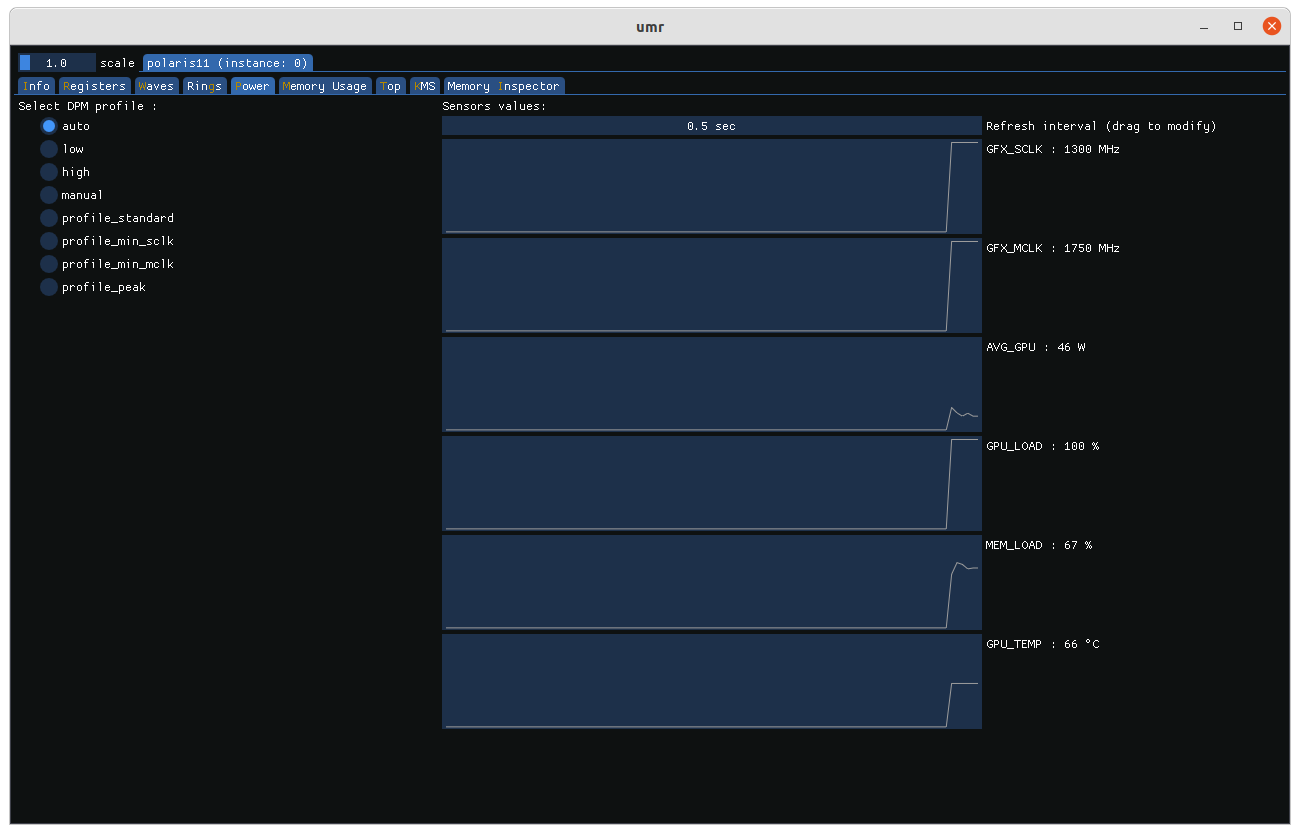Click the 0.5 sec refresh interval slider
1300x834 pixels.
click(x=712, y=126)
